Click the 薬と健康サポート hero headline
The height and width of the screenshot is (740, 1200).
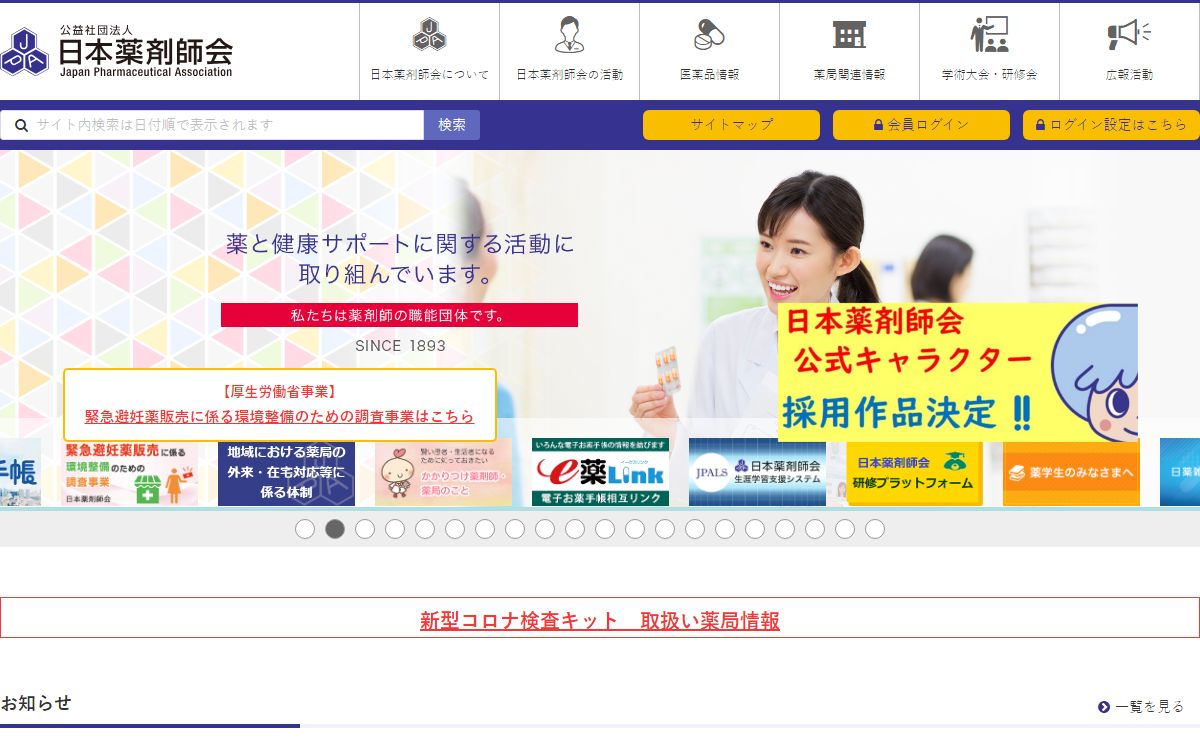(x=400, y=258)
